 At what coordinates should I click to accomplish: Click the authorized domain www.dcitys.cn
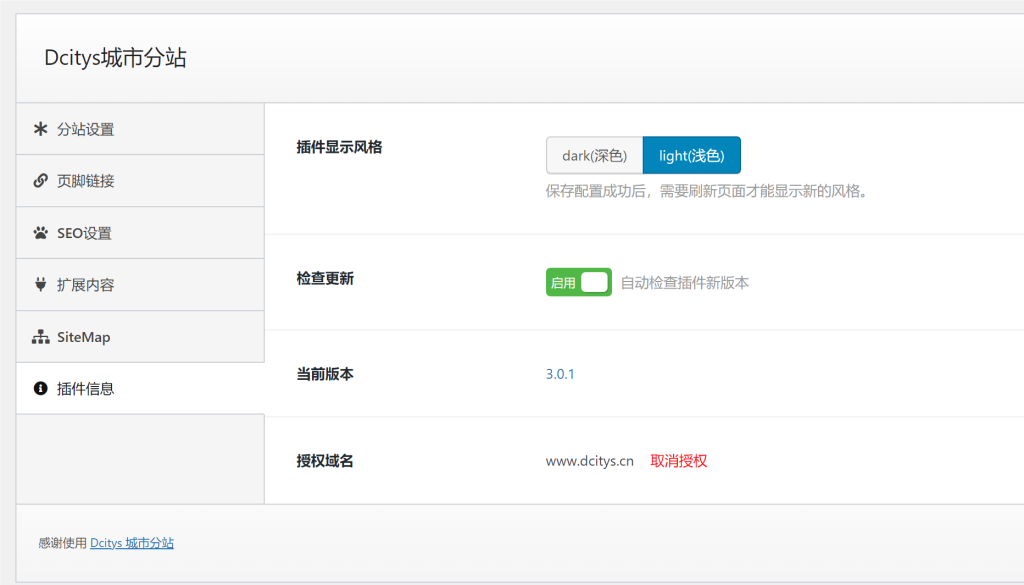[x=589, y=461]
